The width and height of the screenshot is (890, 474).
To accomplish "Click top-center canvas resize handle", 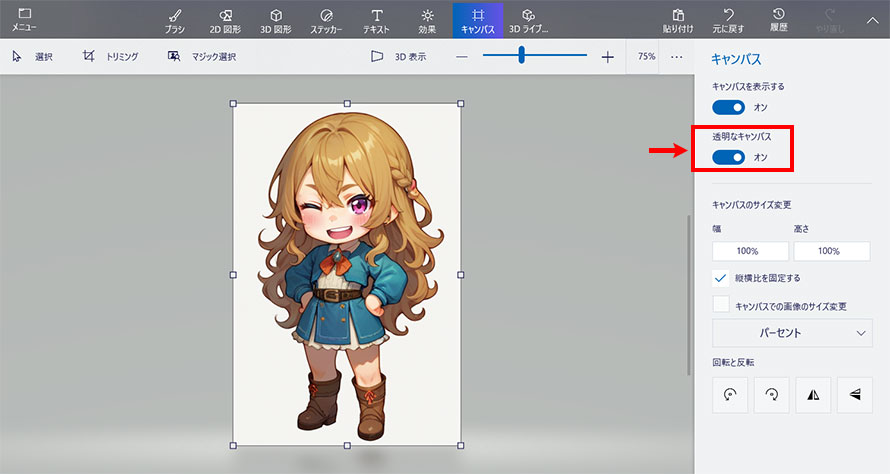I will (347, 103).
